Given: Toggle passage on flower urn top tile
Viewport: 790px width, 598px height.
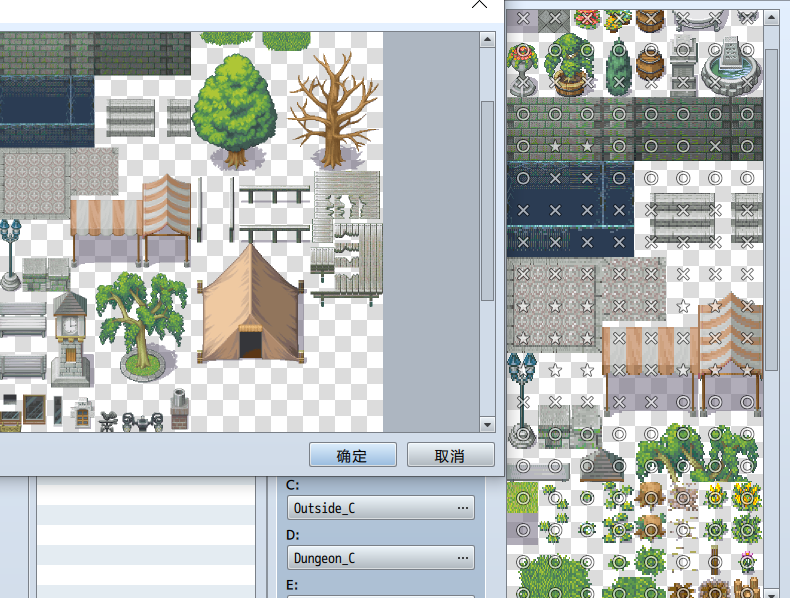Looking at the screenshot, I should [x=523, y=50].
